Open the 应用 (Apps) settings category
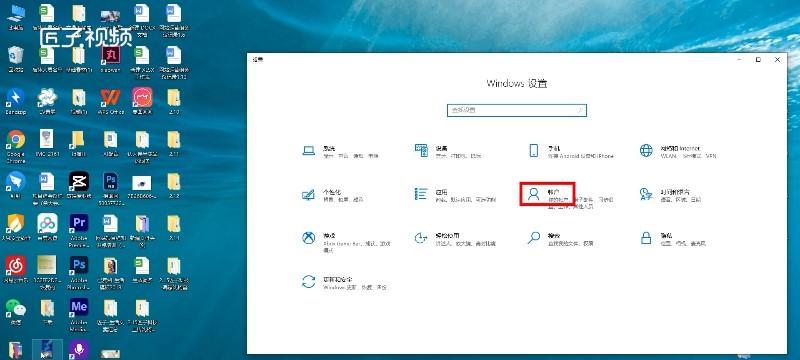The width and height of the screenshot is (800, 360). click(455, 195)
